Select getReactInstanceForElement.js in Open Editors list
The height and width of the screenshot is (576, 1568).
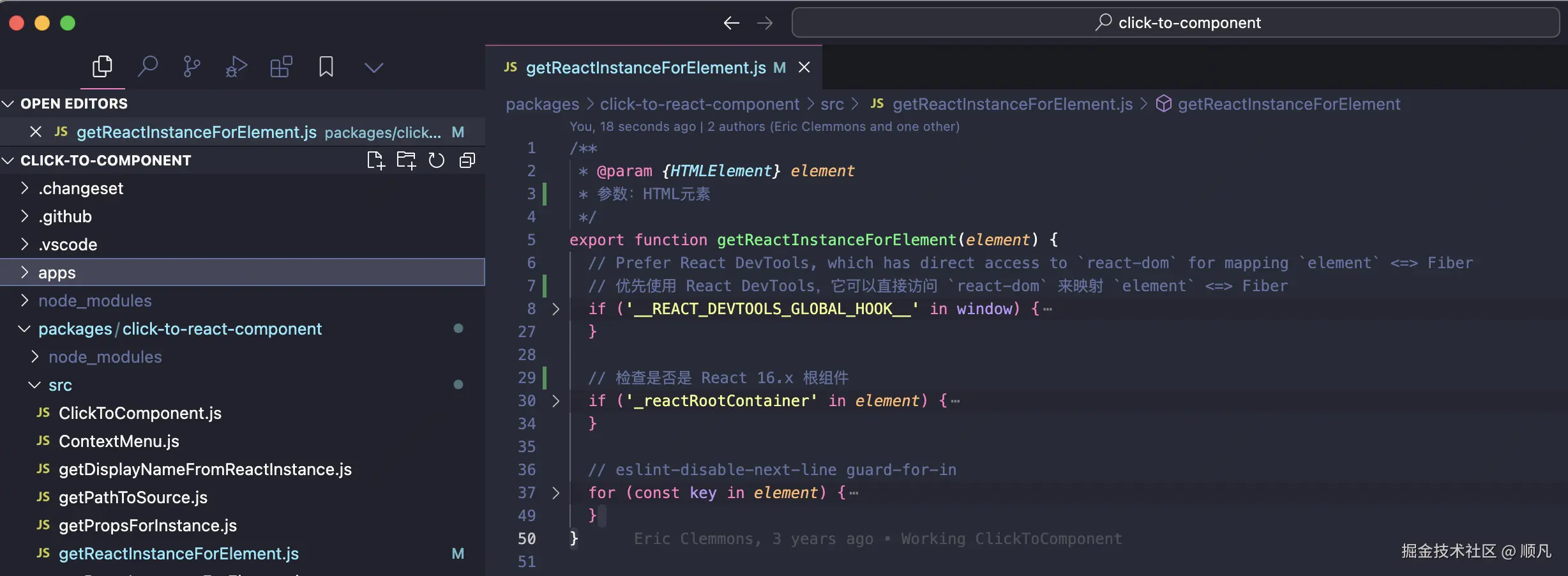click(243, 132)
